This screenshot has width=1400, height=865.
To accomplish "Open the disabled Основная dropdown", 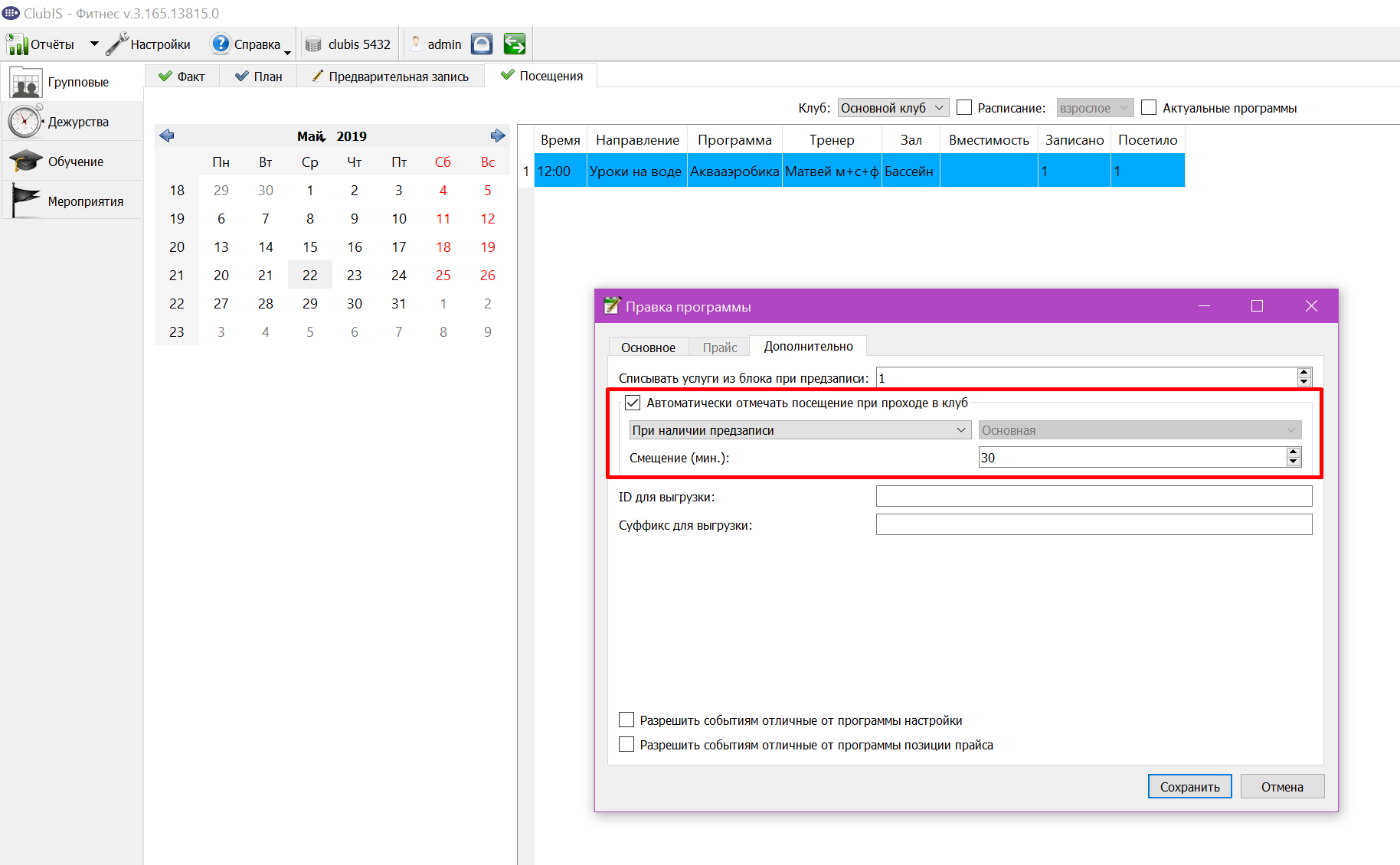I will pyautogui.click(x=1140, y=430).
